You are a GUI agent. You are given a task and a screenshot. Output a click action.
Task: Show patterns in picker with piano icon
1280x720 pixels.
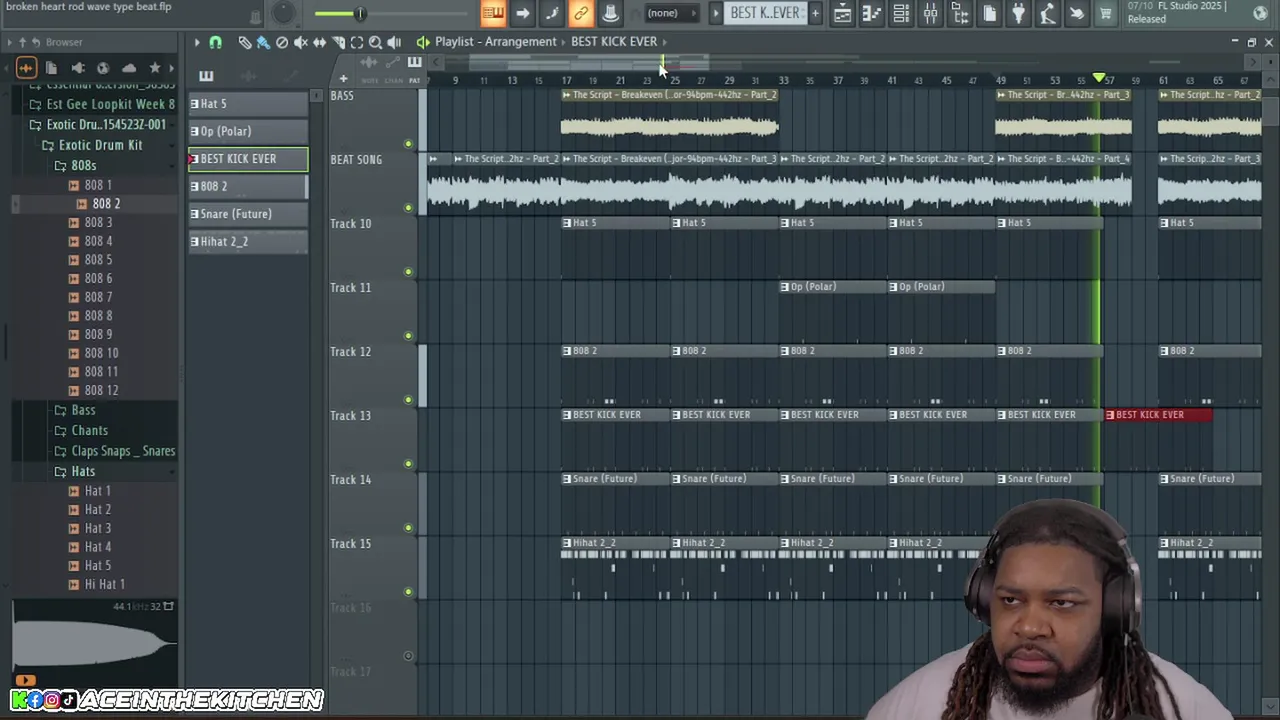pyautogui.click(x=206, y=76)
